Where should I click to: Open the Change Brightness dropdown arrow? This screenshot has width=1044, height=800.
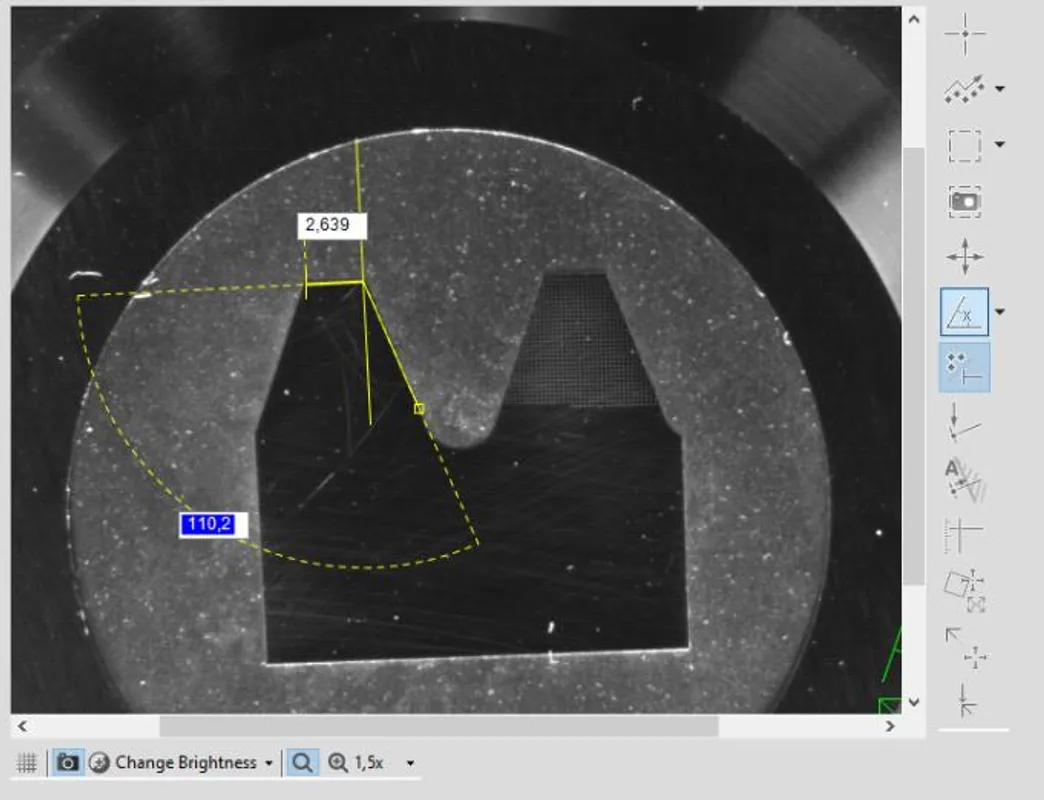pos(269,763)
